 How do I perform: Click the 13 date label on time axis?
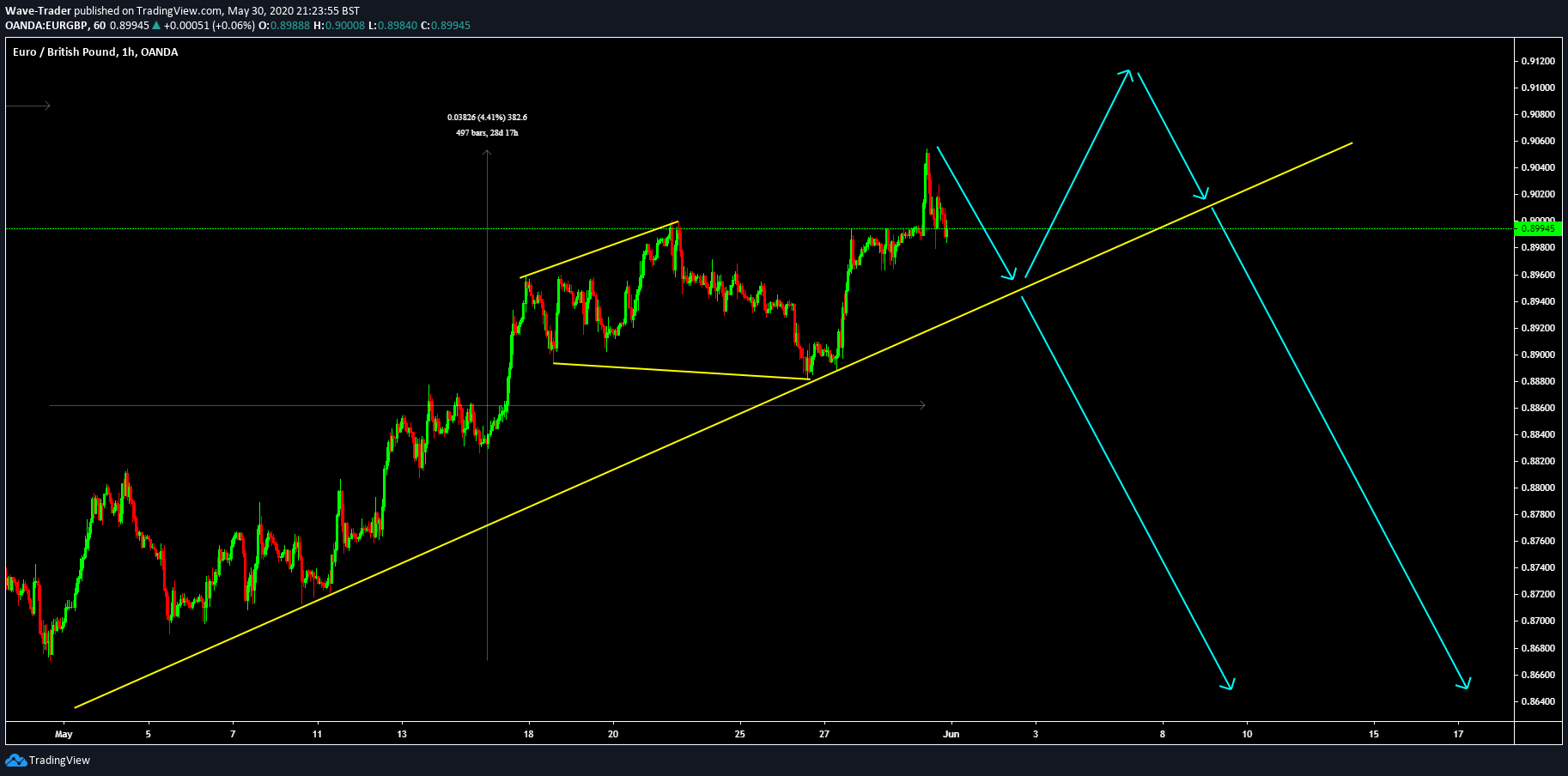pyautogui.click(x=402, y=734)
